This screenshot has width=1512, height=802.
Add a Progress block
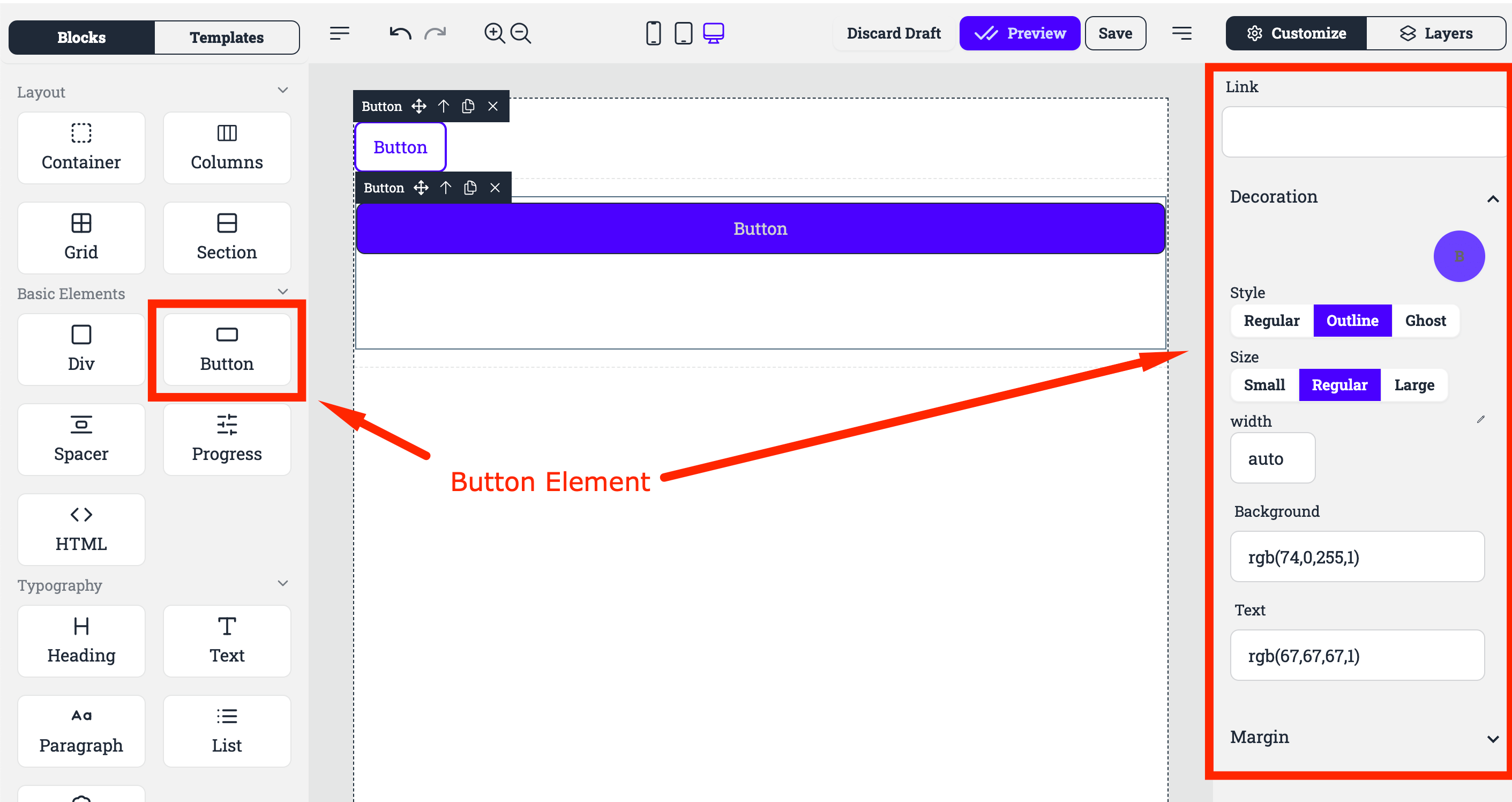pos(227,439)
